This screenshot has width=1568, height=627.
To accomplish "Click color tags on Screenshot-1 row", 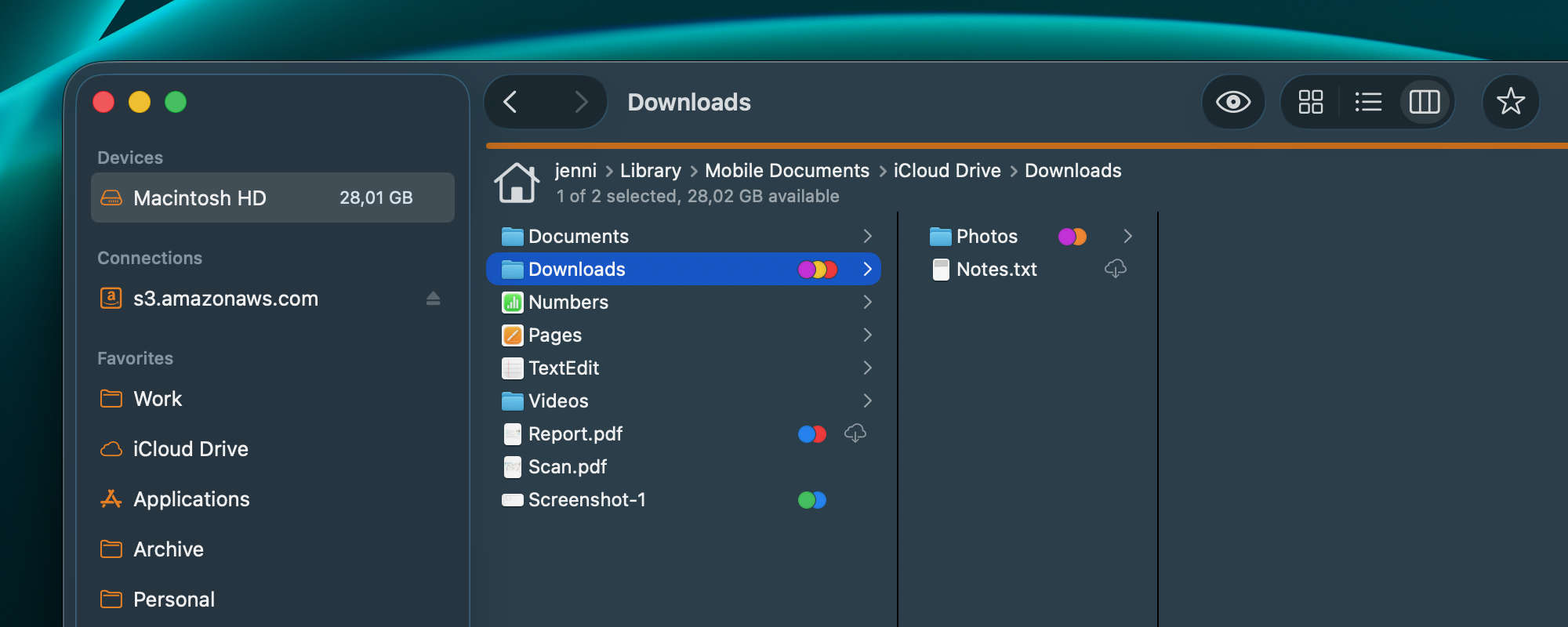I will 812,500.
